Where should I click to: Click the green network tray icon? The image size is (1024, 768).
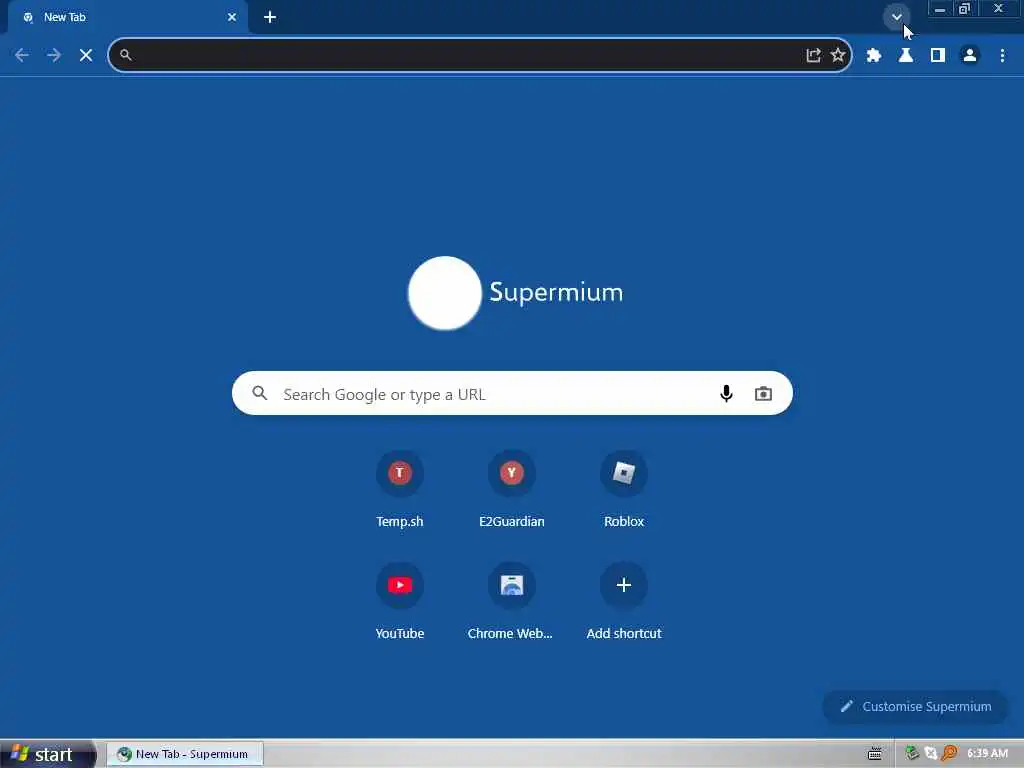coord(912,754)
